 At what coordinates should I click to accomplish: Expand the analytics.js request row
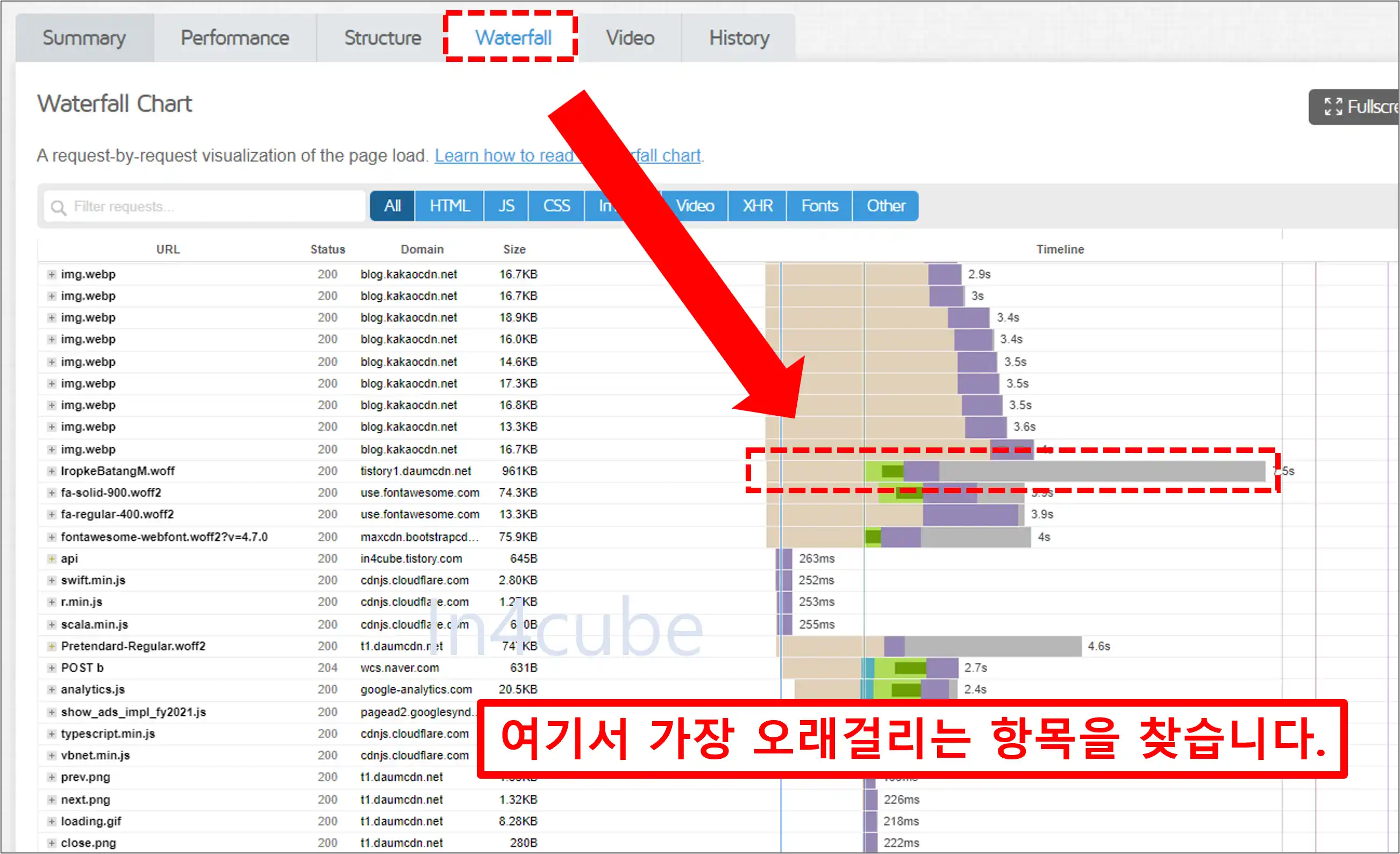coord(52,689)
